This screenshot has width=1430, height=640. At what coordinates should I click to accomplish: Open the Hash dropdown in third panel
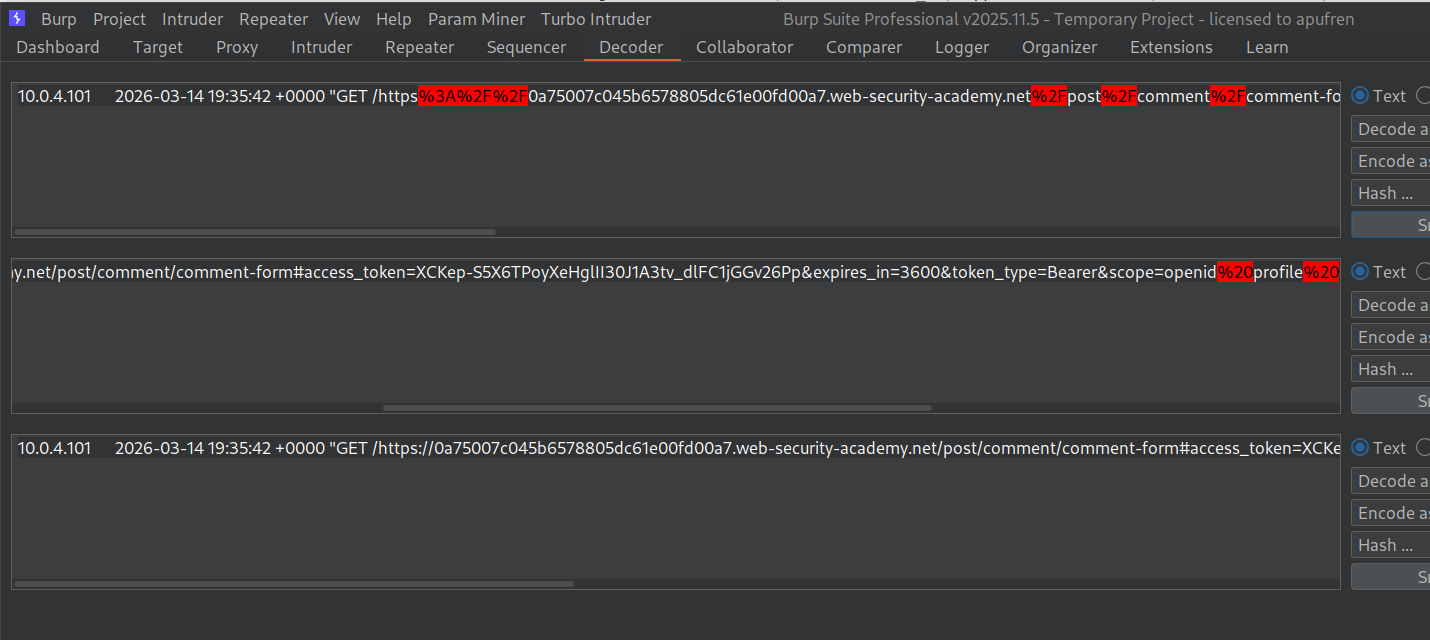(x=1391, y=545)
